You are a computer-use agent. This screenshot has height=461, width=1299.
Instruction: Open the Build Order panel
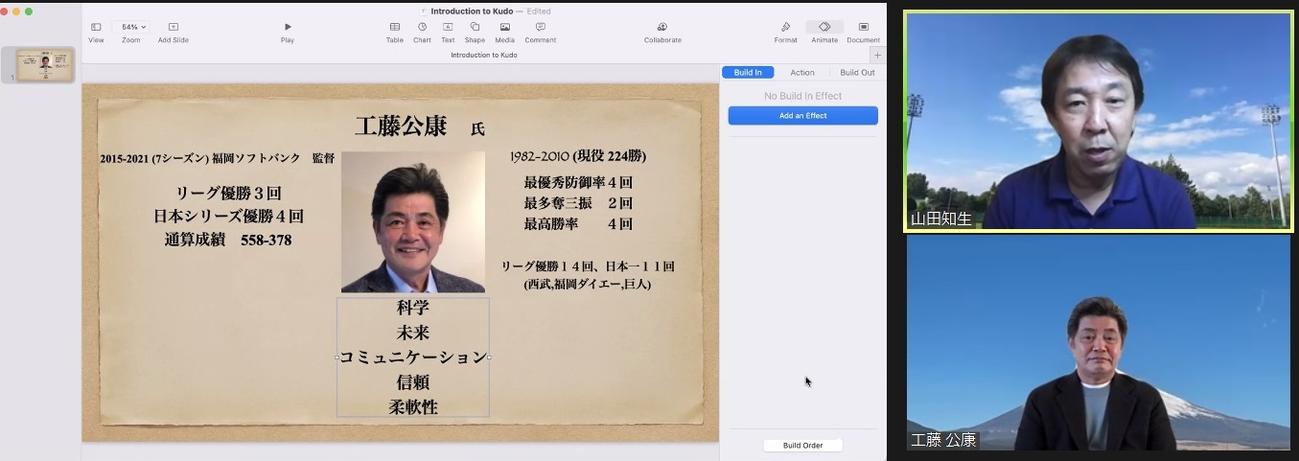click(803, 445)
